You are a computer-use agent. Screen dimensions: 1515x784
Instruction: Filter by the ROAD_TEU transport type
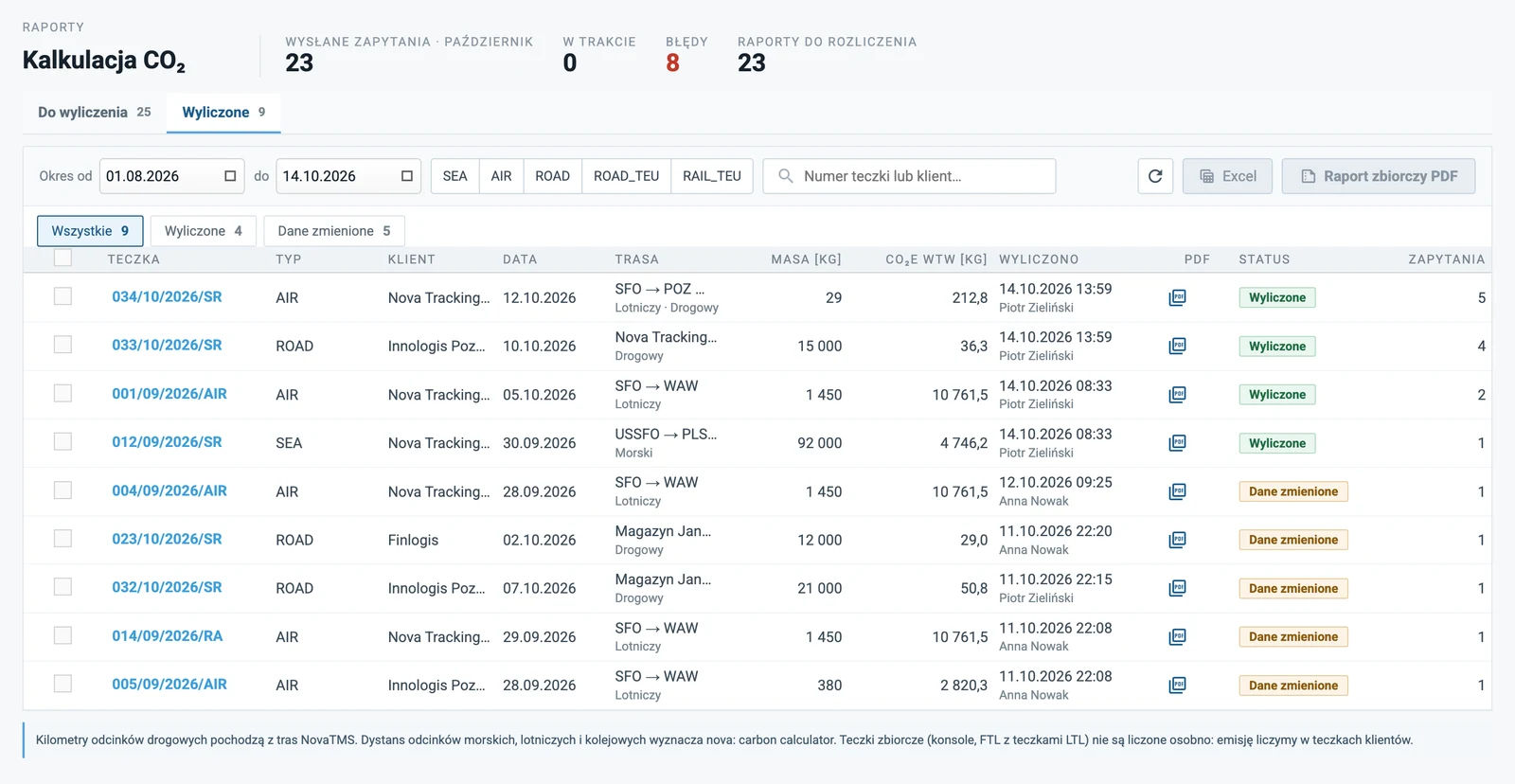pyautogui.click(x=626, y=176)
